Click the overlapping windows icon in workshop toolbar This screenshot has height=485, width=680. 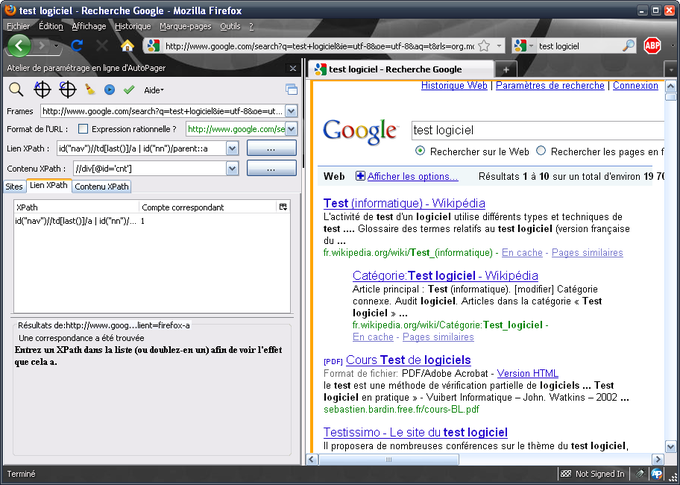pyautogui.click(x=291, y=89)
